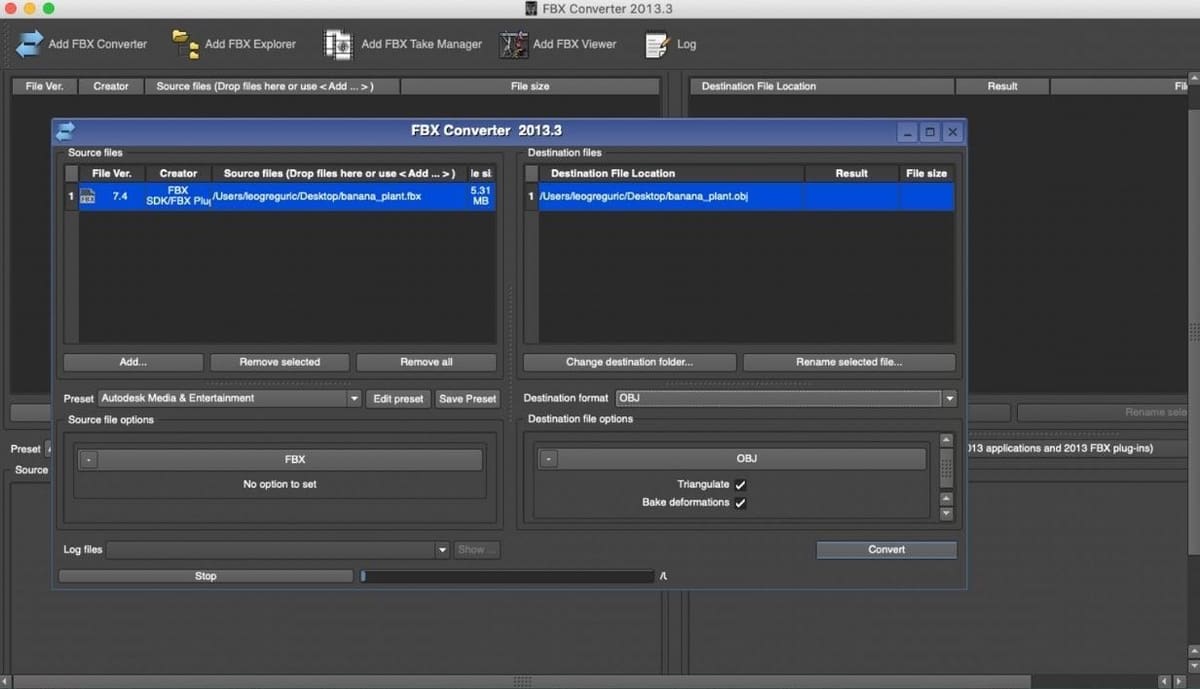Open the Preset dropdown arrow

(x=354, y=398)
